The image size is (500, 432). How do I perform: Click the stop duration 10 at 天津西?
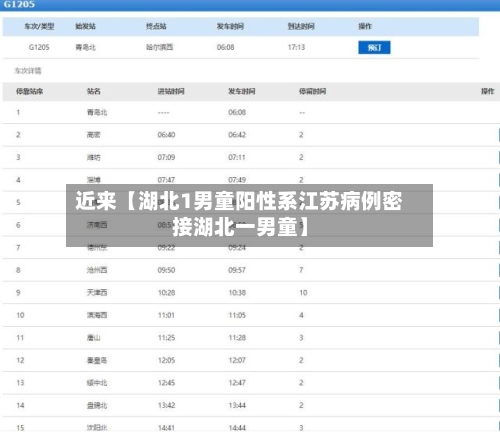click(303, 293)
